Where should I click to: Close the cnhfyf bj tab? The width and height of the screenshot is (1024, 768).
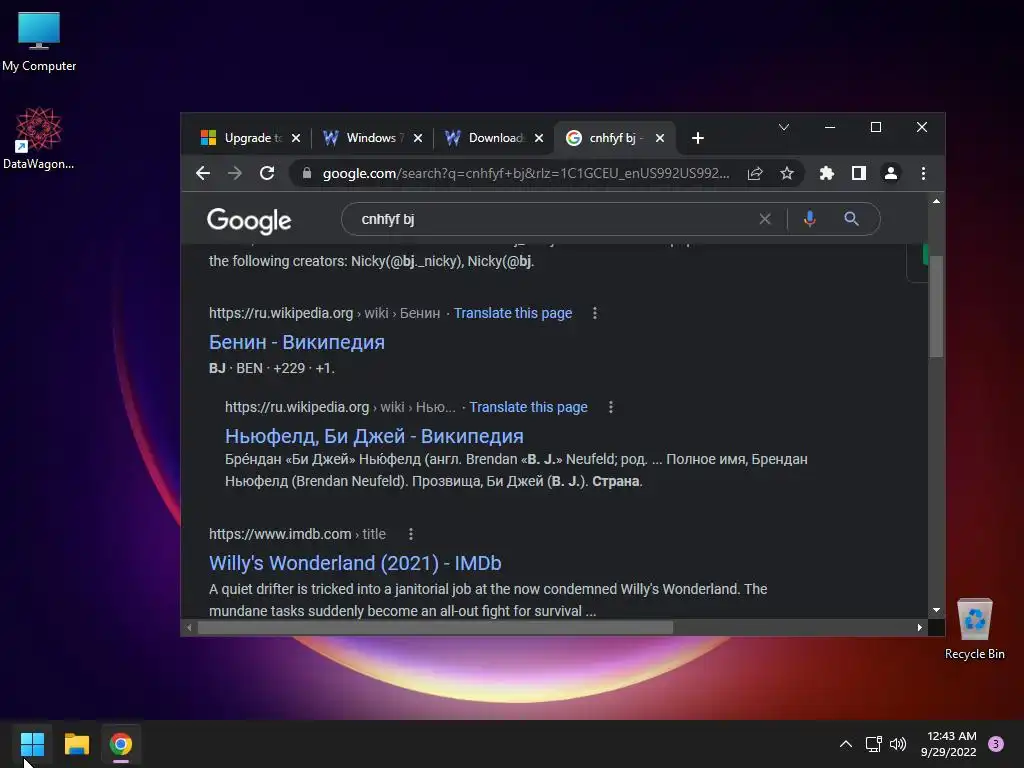(x=660, y=138)
